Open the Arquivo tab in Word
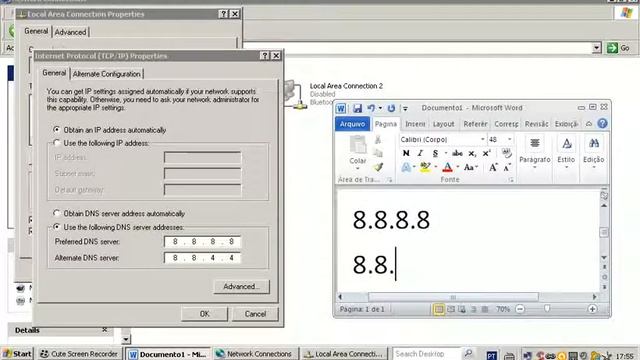Viewport: 640px width, 360px height. 352,124
